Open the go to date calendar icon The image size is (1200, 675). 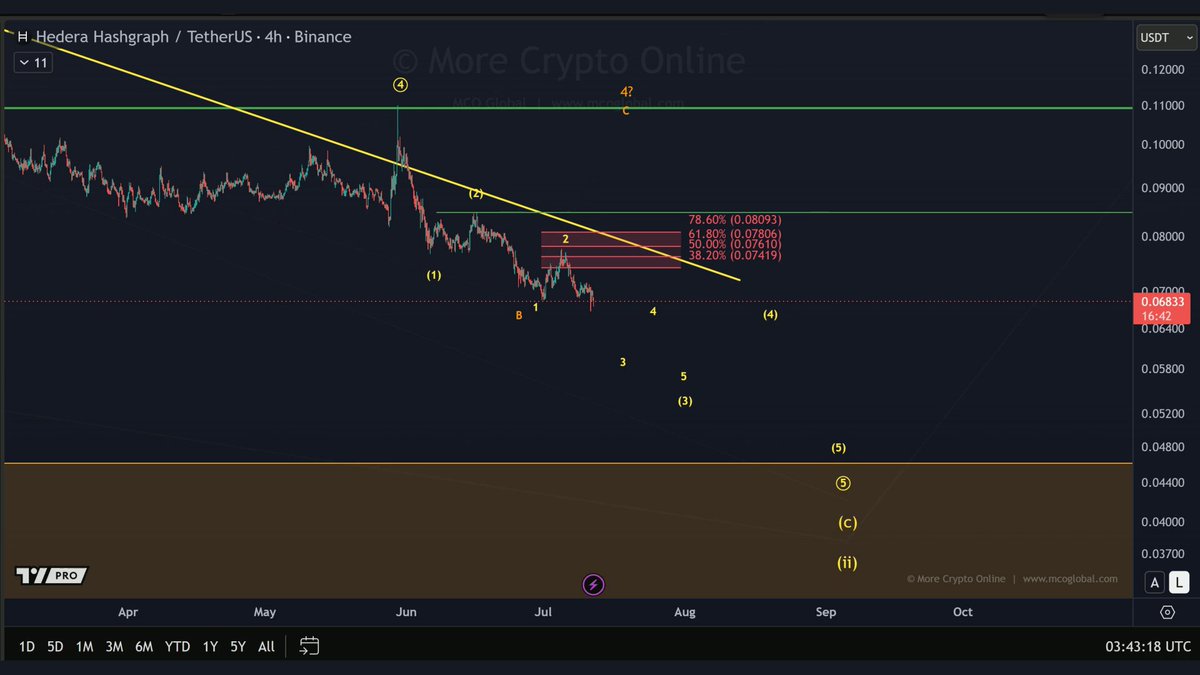(310, 646)
